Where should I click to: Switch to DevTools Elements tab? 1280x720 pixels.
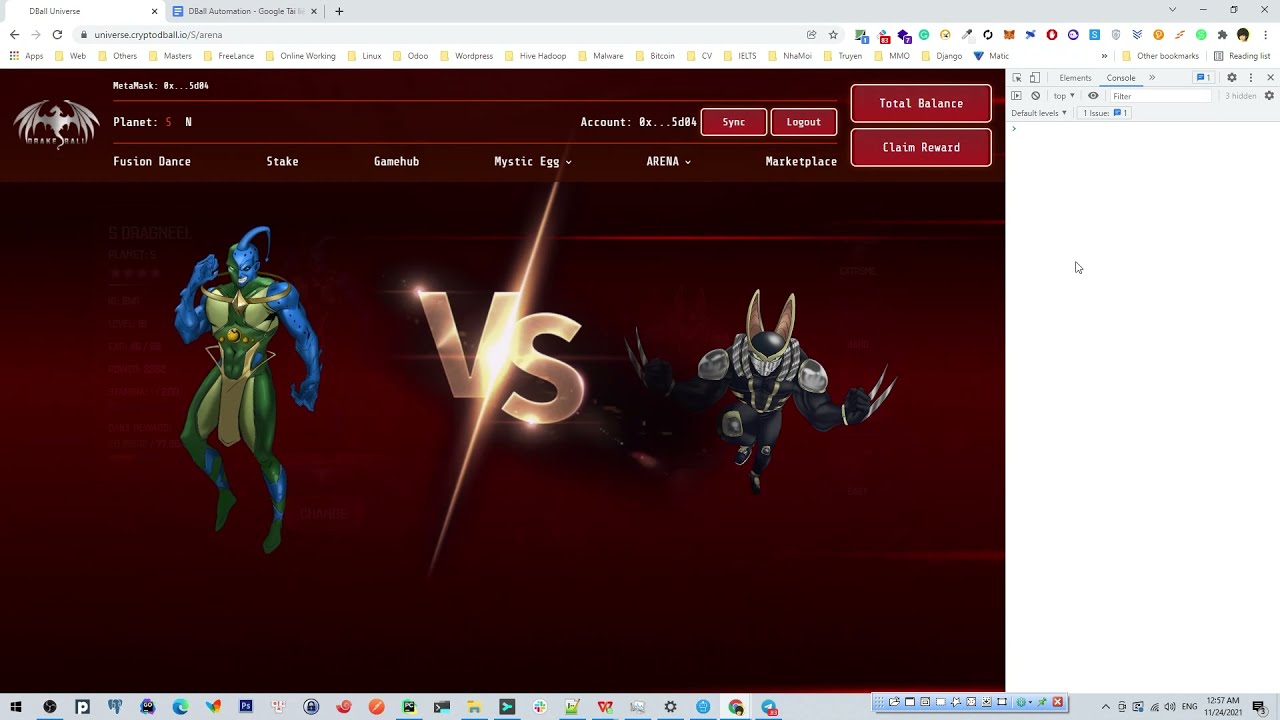click(1075, 78)
